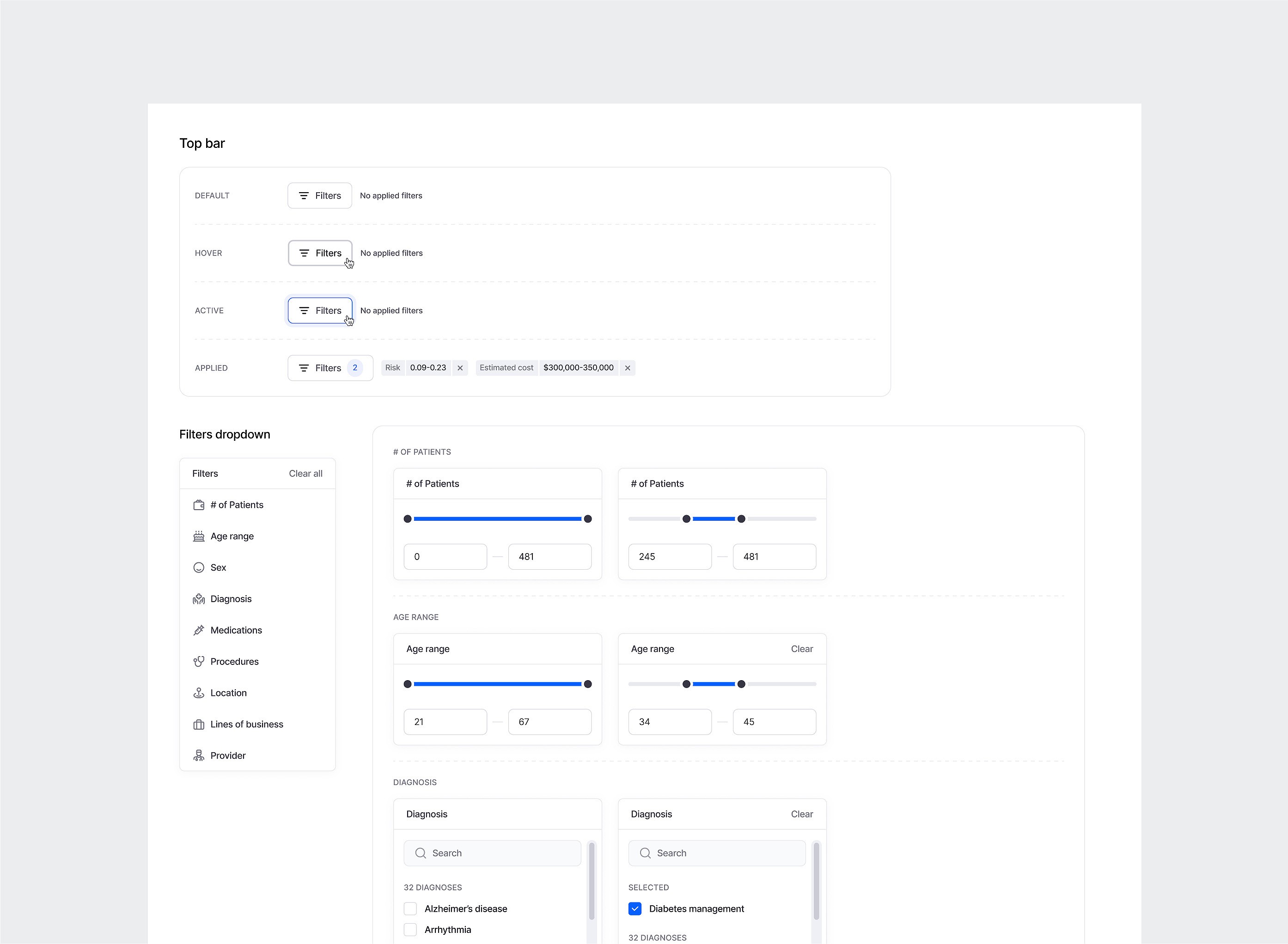Expand the Lines of business filter

point(246,724)
